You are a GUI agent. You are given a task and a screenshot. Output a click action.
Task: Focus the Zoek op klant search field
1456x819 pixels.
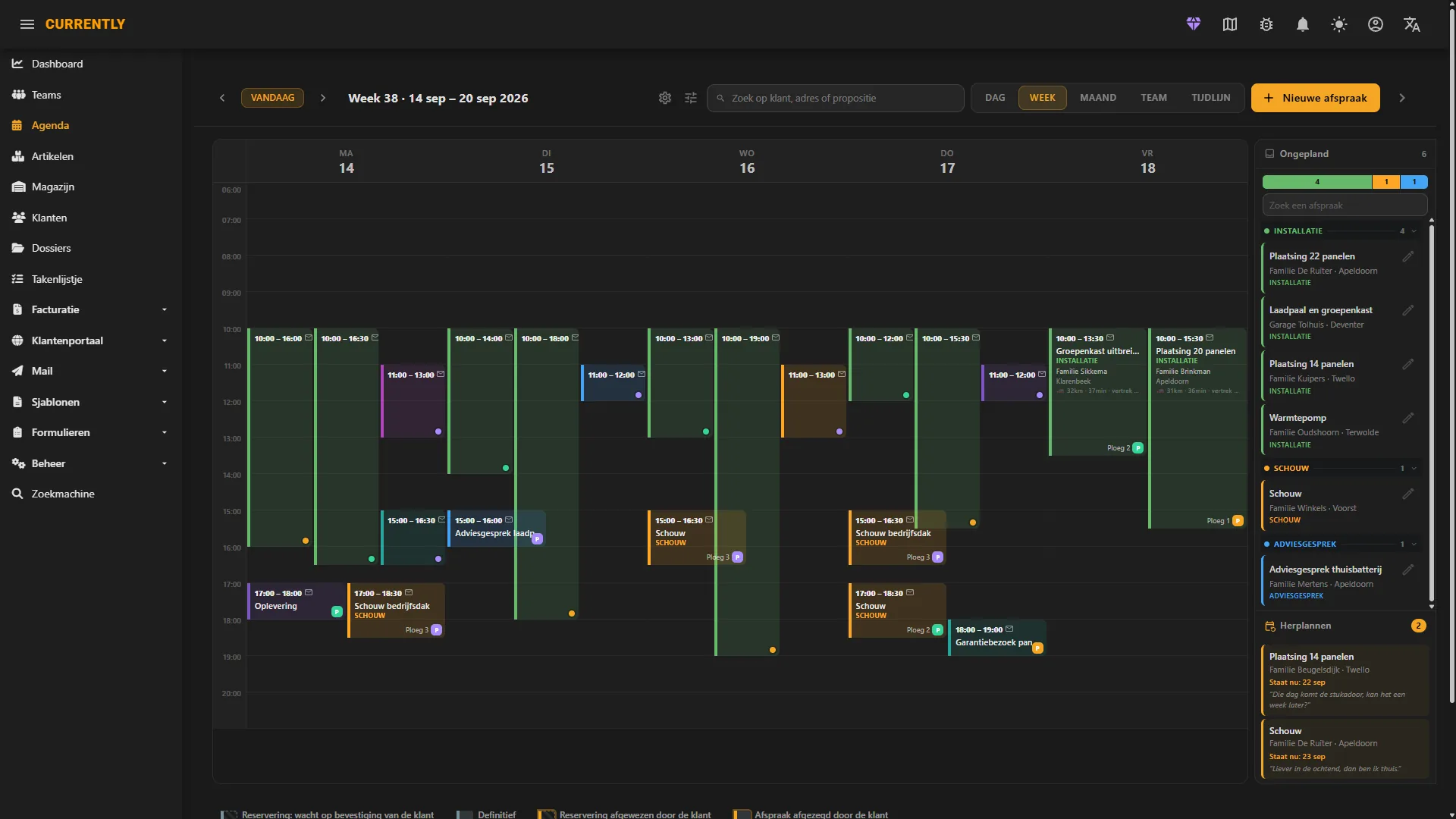coord(835,98)
